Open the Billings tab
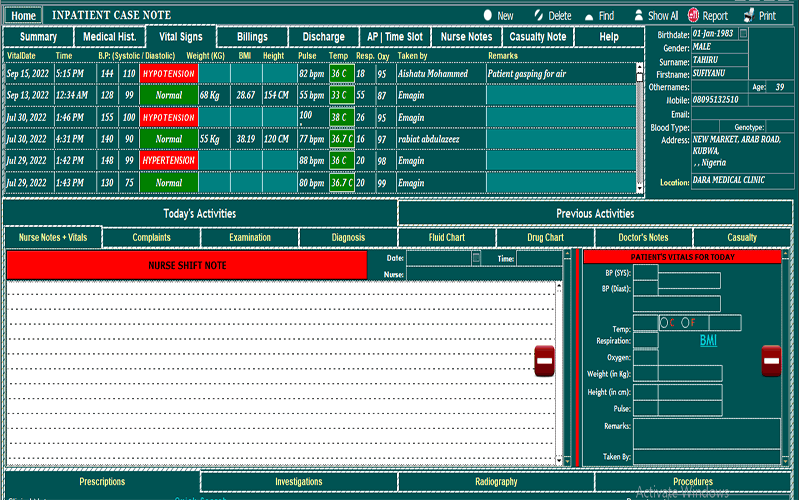Viewport: 800px width, 500px height. point(252,37)
